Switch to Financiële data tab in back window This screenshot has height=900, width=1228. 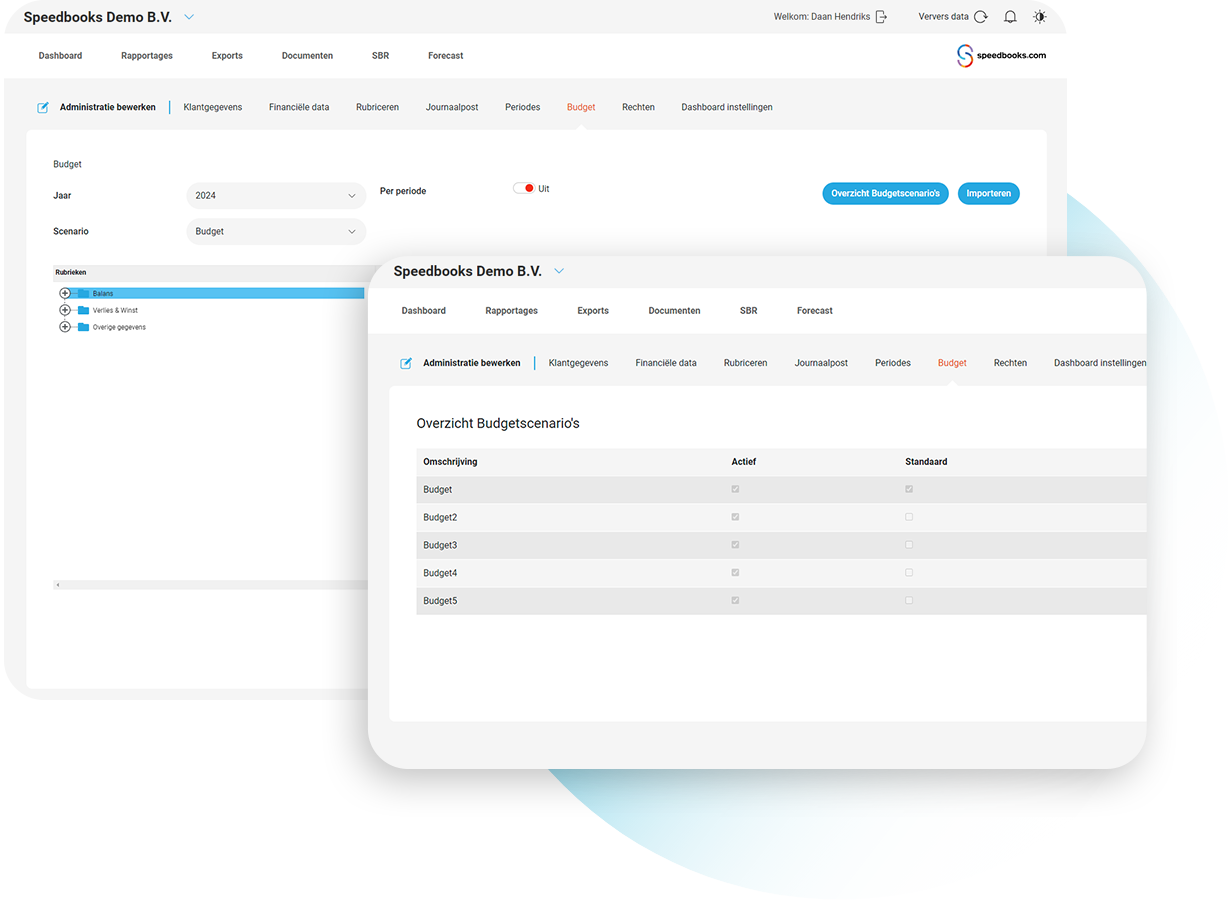299,107
